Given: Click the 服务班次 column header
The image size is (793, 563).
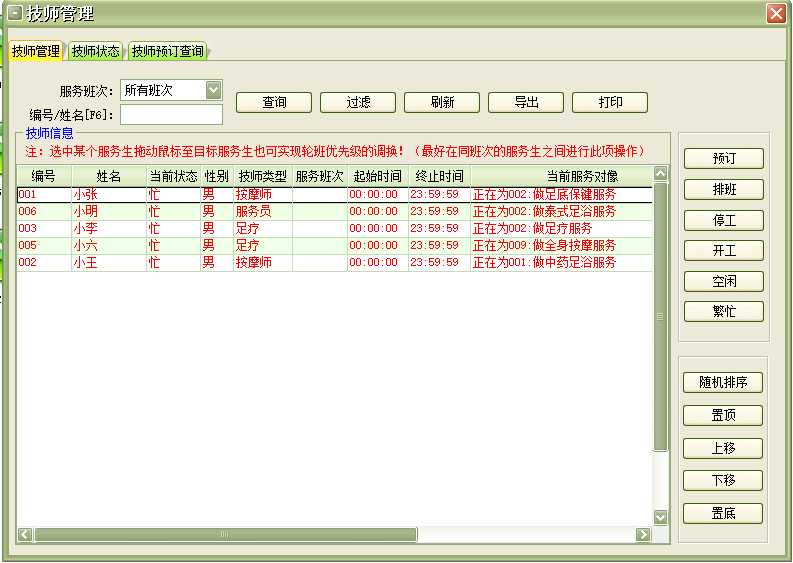Looking at the screenshot, I should tap(320, 176).
